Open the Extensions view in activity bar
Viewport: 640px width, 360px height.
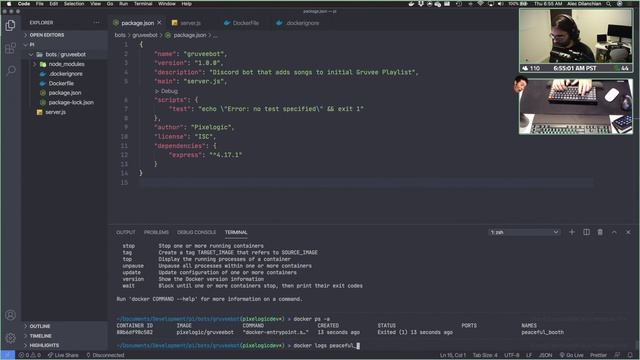[x=11, y=48]
